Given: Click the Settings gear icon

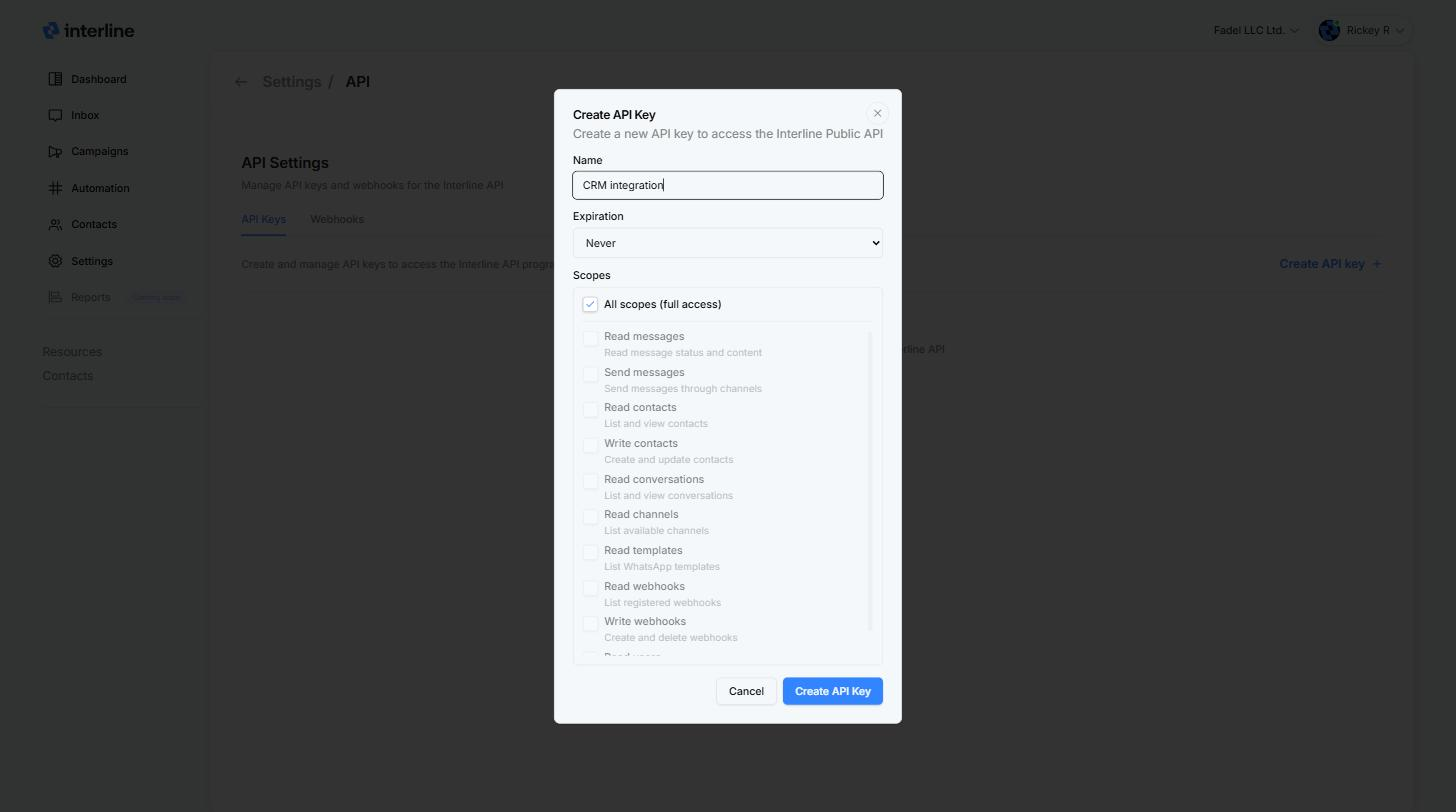Looking at the screenshot, I should (55, 261).
